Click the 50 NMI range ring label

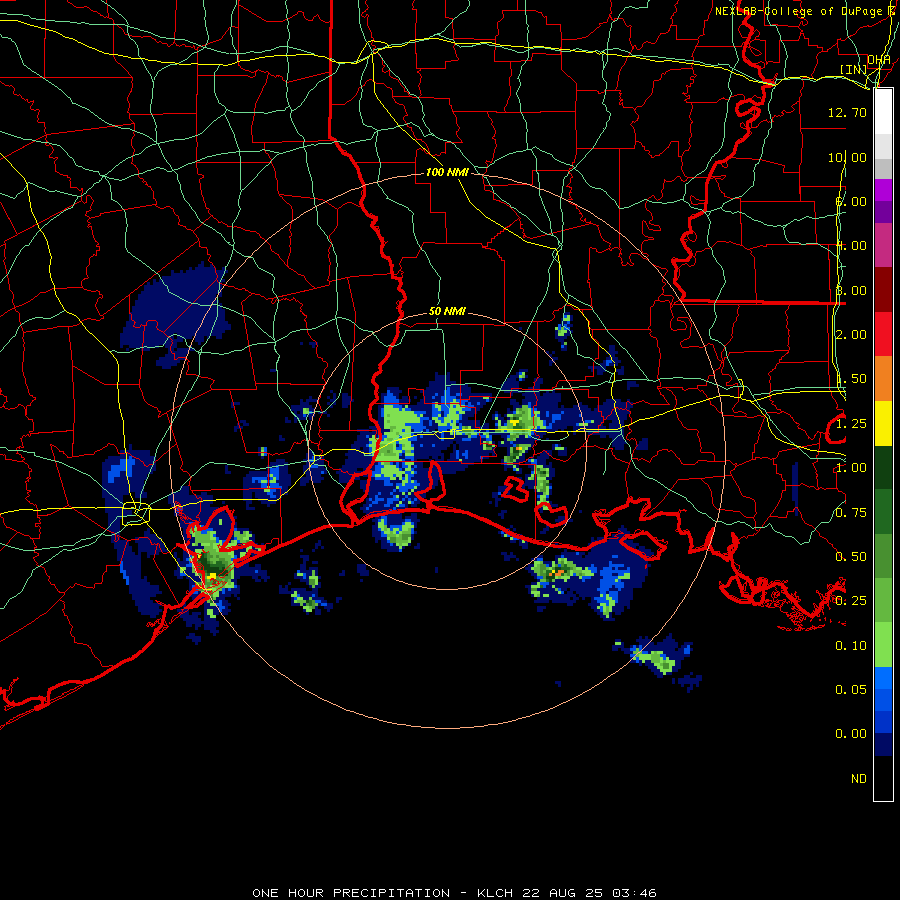click(x=447, y=311)
